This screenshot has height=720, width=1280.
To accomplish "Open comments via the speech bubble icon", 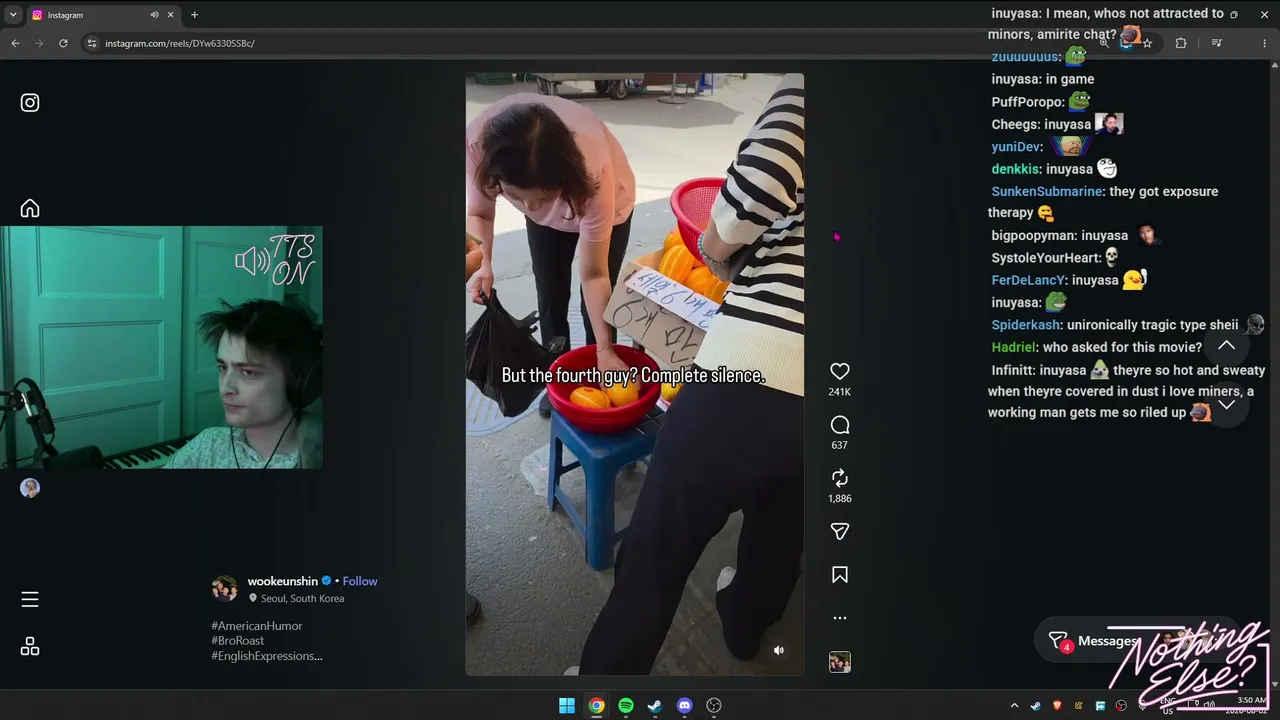I will point(840,425).
